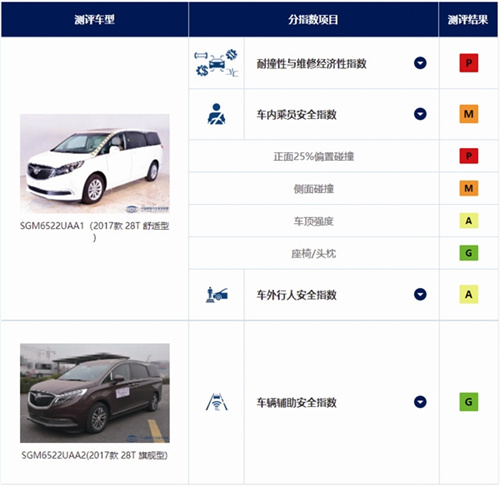
Task: Click the 车辆辅助安全指数 label
Action: click(296, 402)
